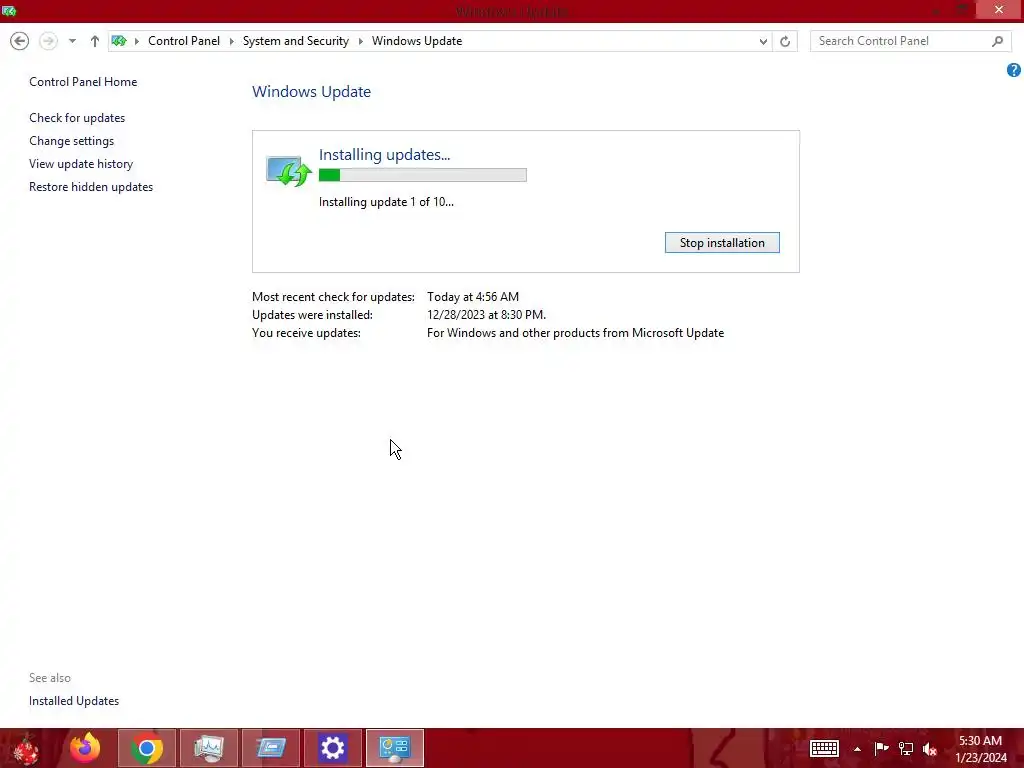Image resolution: width=1024 pixels, height=768 pixels.
Task: Open the gear Settings taskbar app
Action: (332, 748)
